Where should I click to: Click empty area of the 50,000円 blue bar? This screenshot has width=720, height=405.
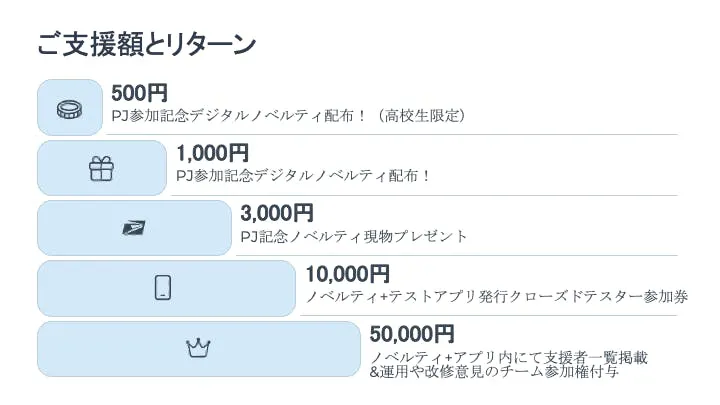click(290, 349)
